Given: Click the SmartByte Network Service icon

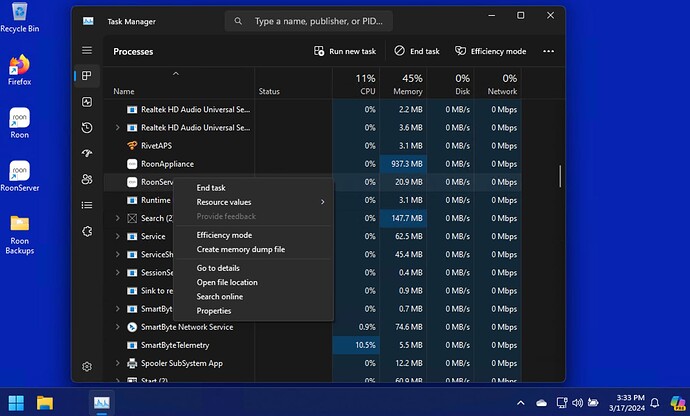Looking at the screenshot, I should [x=132, y=327].
